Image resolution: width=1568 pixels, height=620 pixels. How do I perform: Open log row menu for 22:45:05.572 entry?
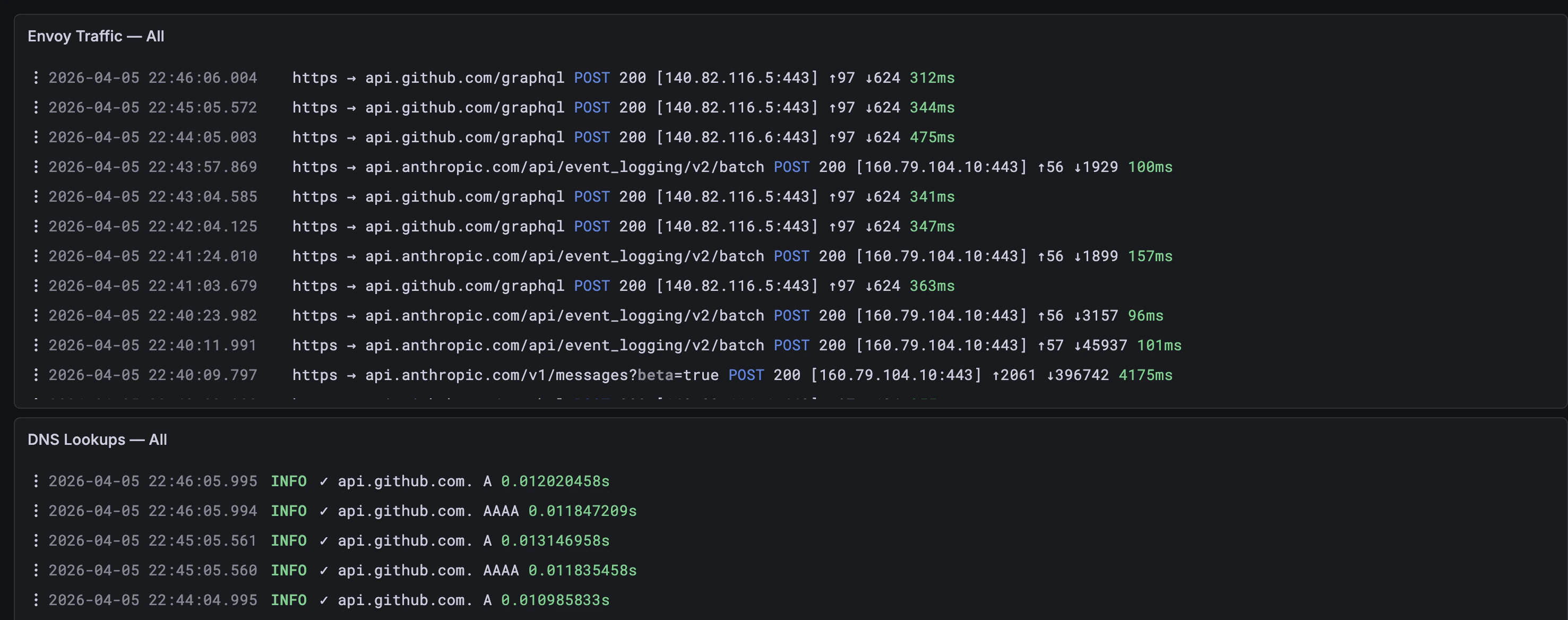coord(36,108)
